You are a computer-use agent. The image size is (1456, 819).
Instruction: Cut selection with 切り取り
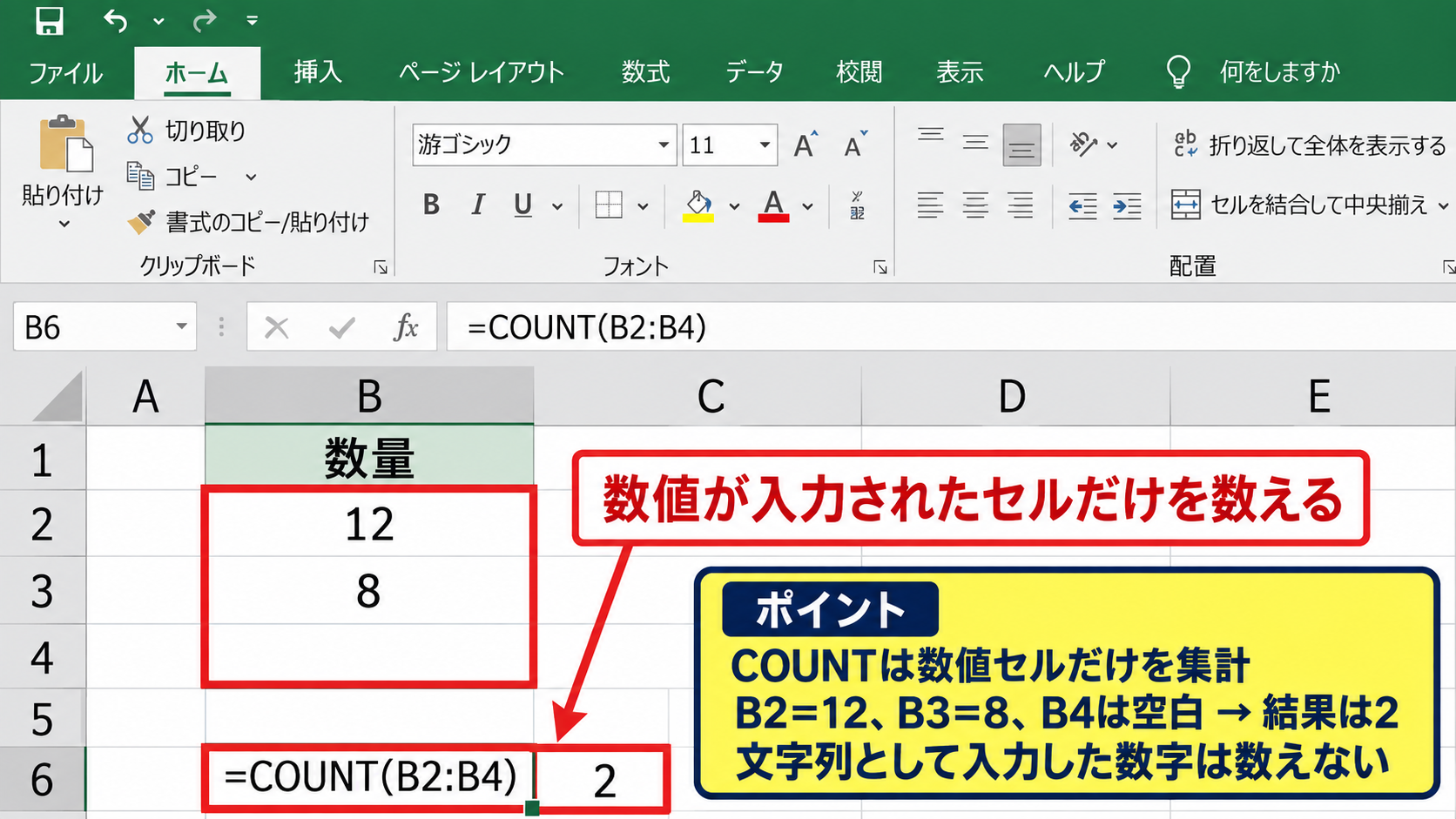(x=186, y=131)
